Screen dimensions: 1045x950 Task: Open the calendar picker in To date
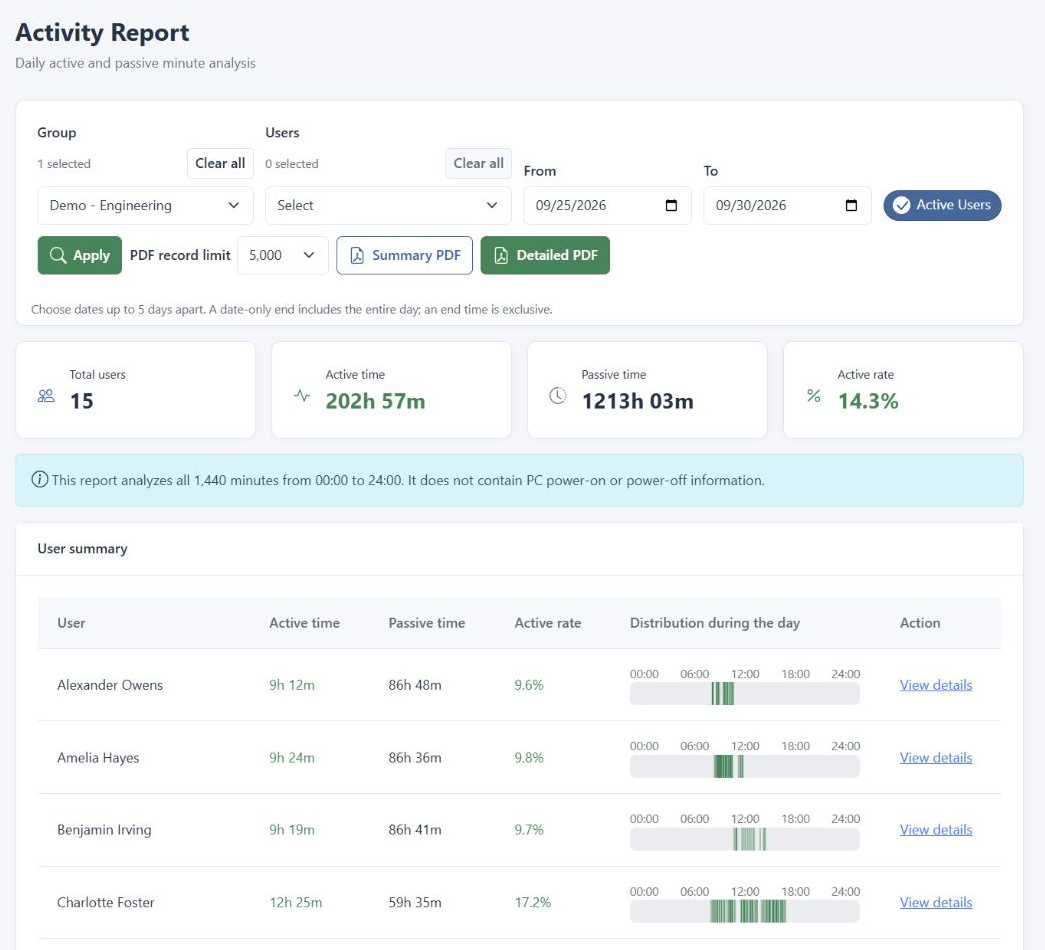coord(851,205)
